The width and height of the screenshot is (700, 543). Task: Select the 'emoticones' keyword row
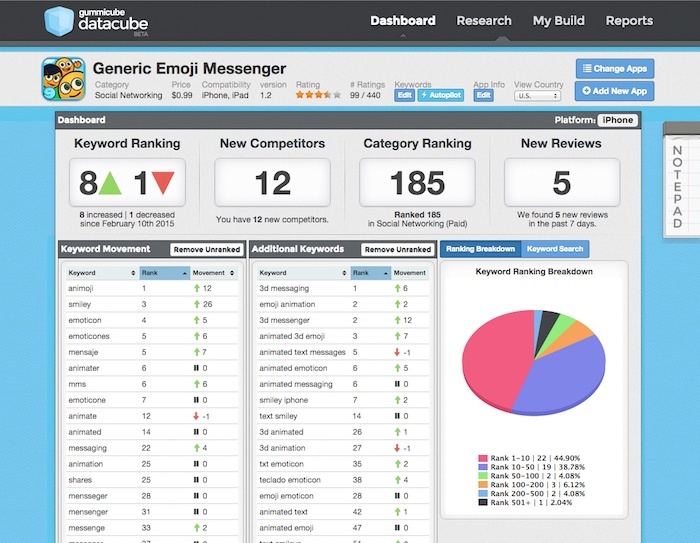click(x=152, y=336)
